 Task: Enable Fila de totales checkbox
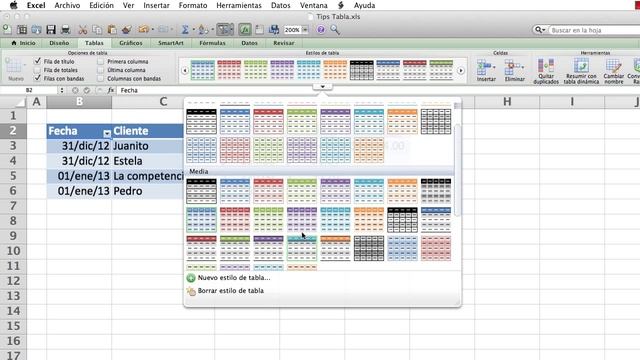click(38, 70)
